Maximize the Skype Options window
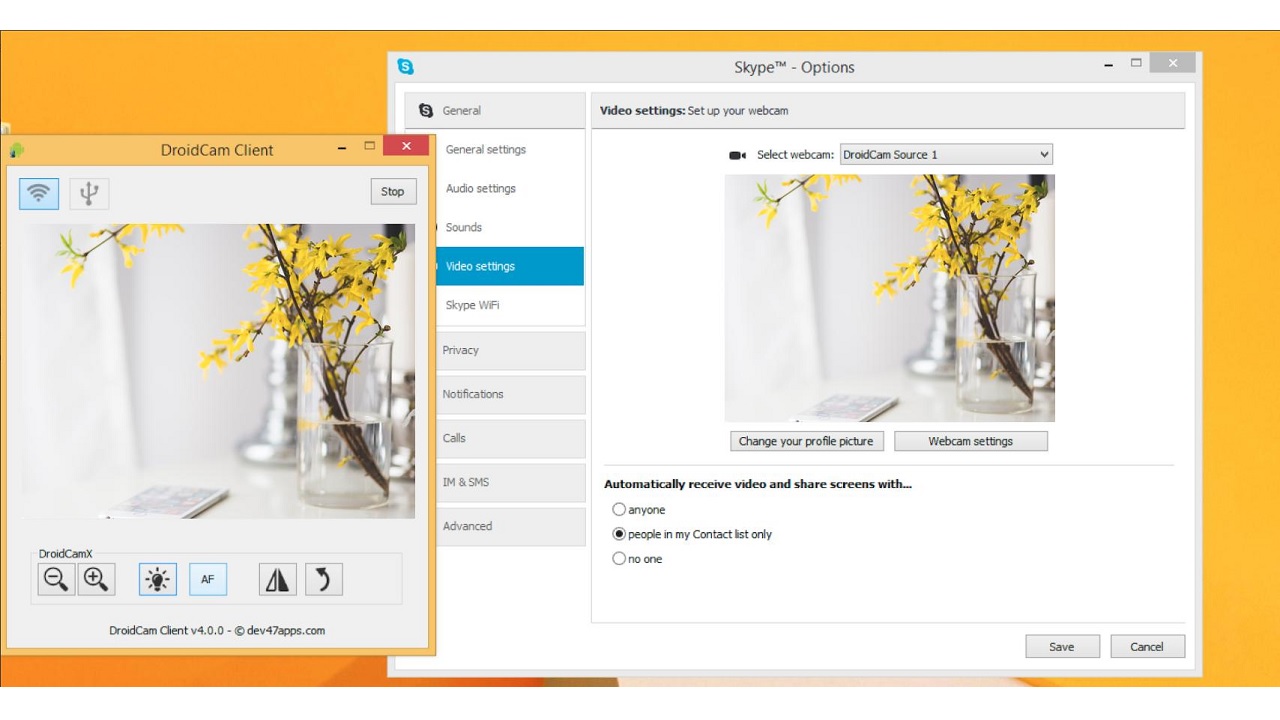1280x720 pixels. point(1136,64)
